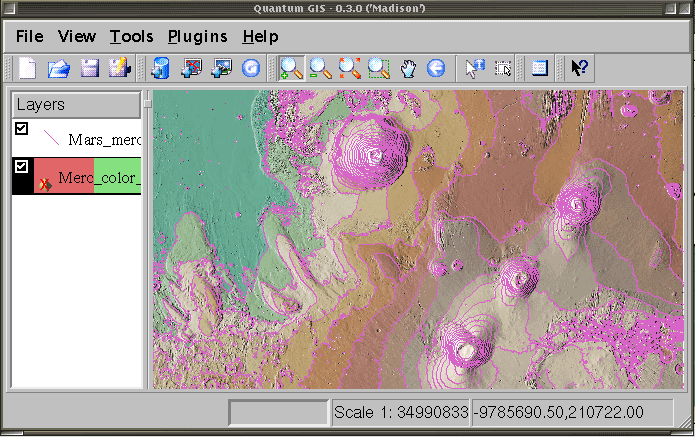Open a project with the folder icon
The image size is (695, 437).
59,68
